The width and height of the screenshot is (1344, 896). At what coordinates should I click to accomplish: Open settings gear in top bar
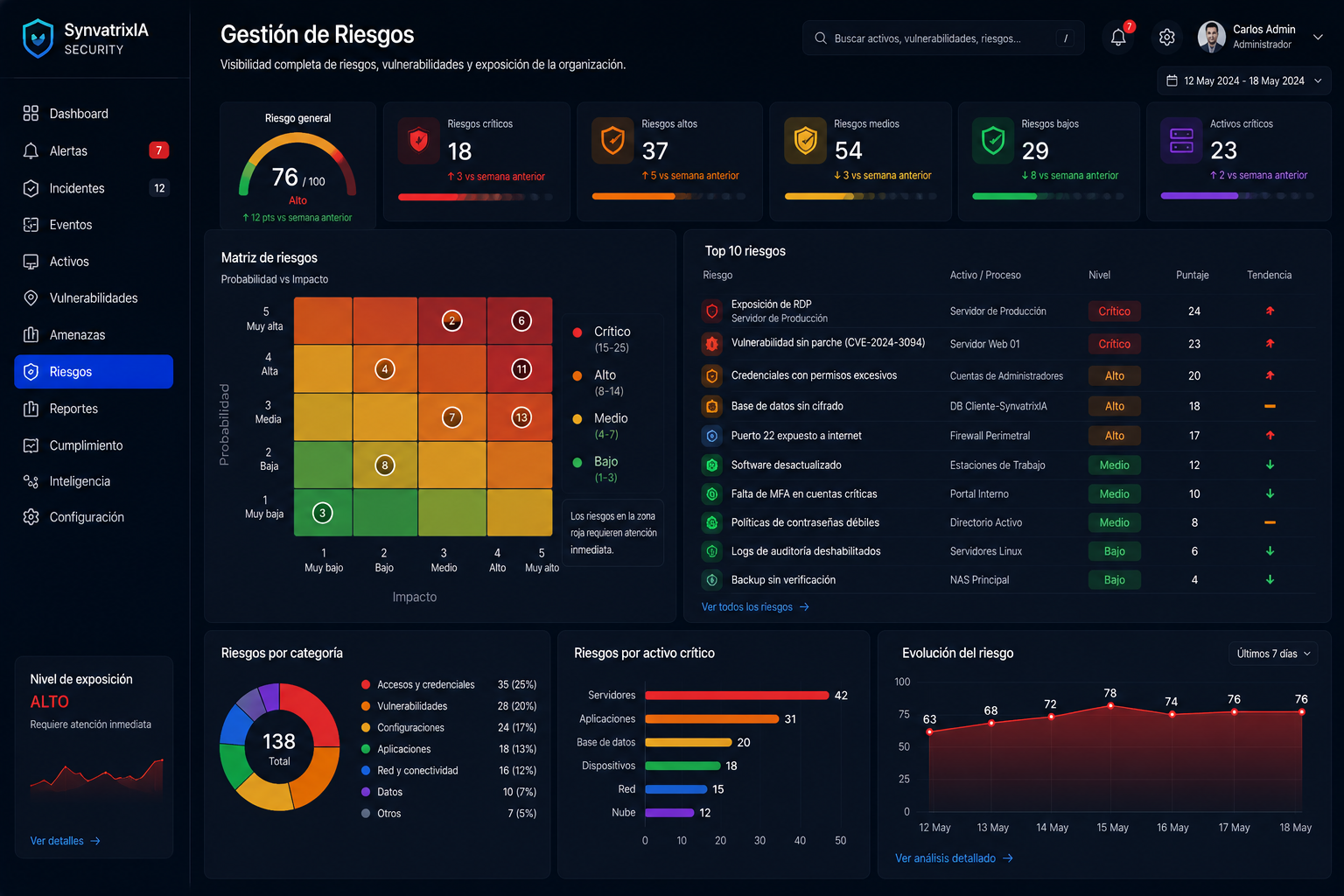[1166, 38]
